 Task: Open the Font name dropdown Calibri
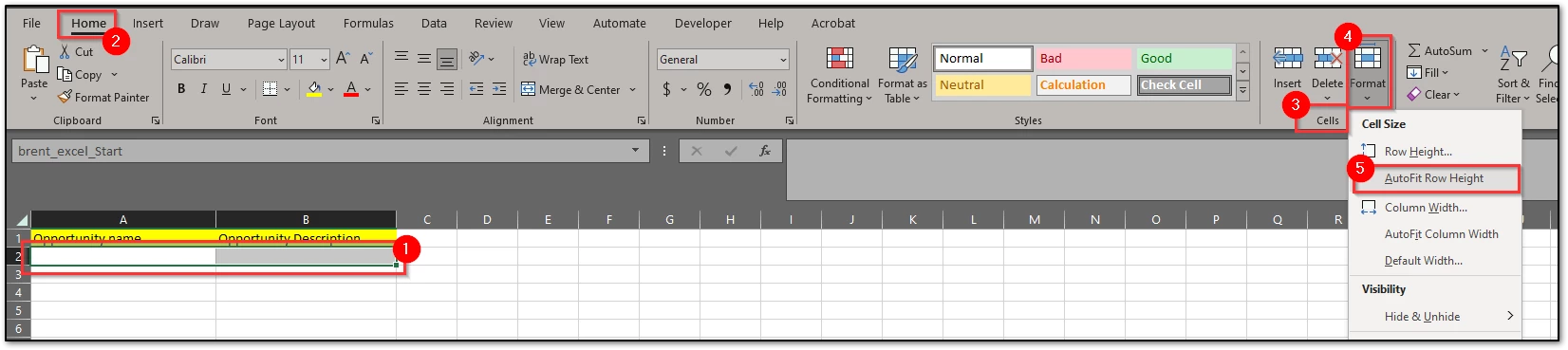pos(281,60)
